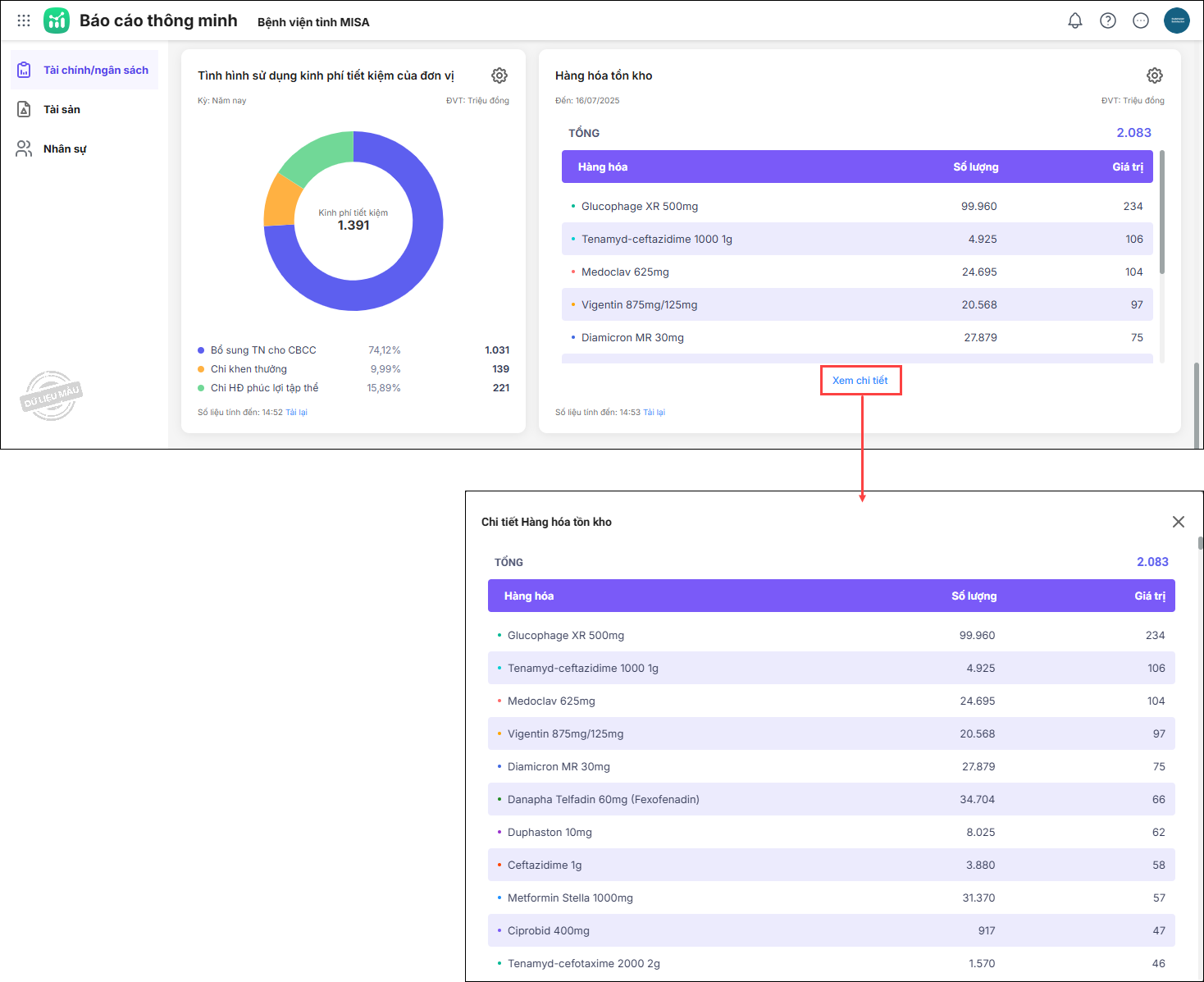Open the Nhân sự menu
1204x982 pixels.
pos(64,149)
